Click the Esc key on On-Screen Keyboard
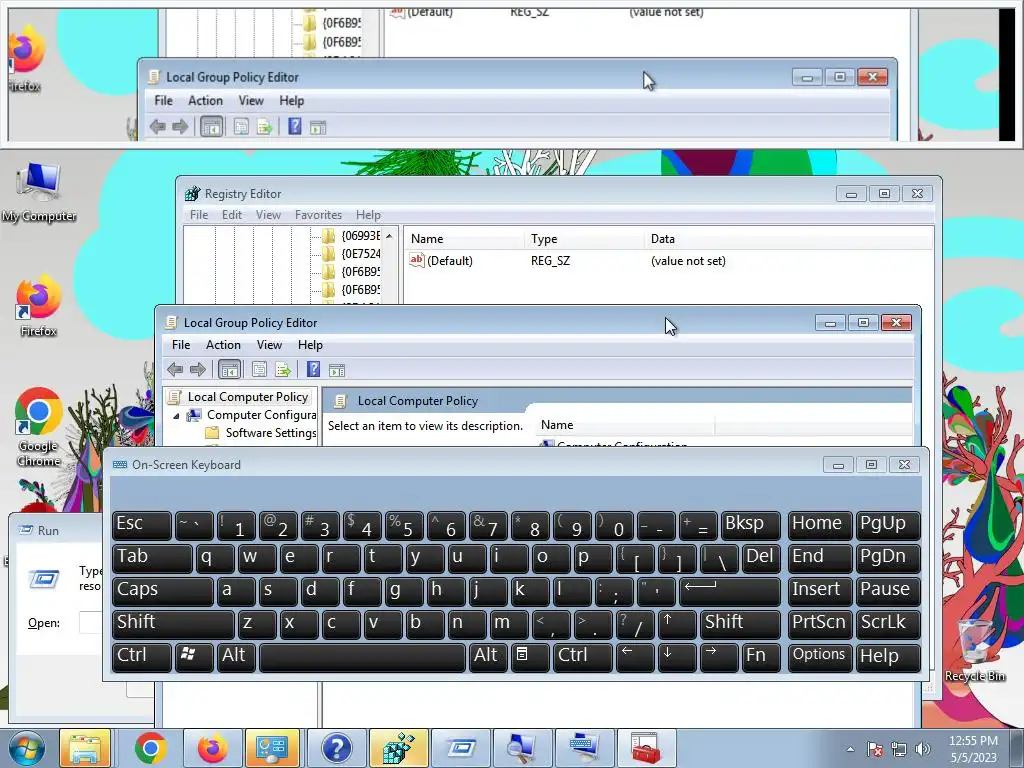The image size is (1024, 768). click(141, 525)
